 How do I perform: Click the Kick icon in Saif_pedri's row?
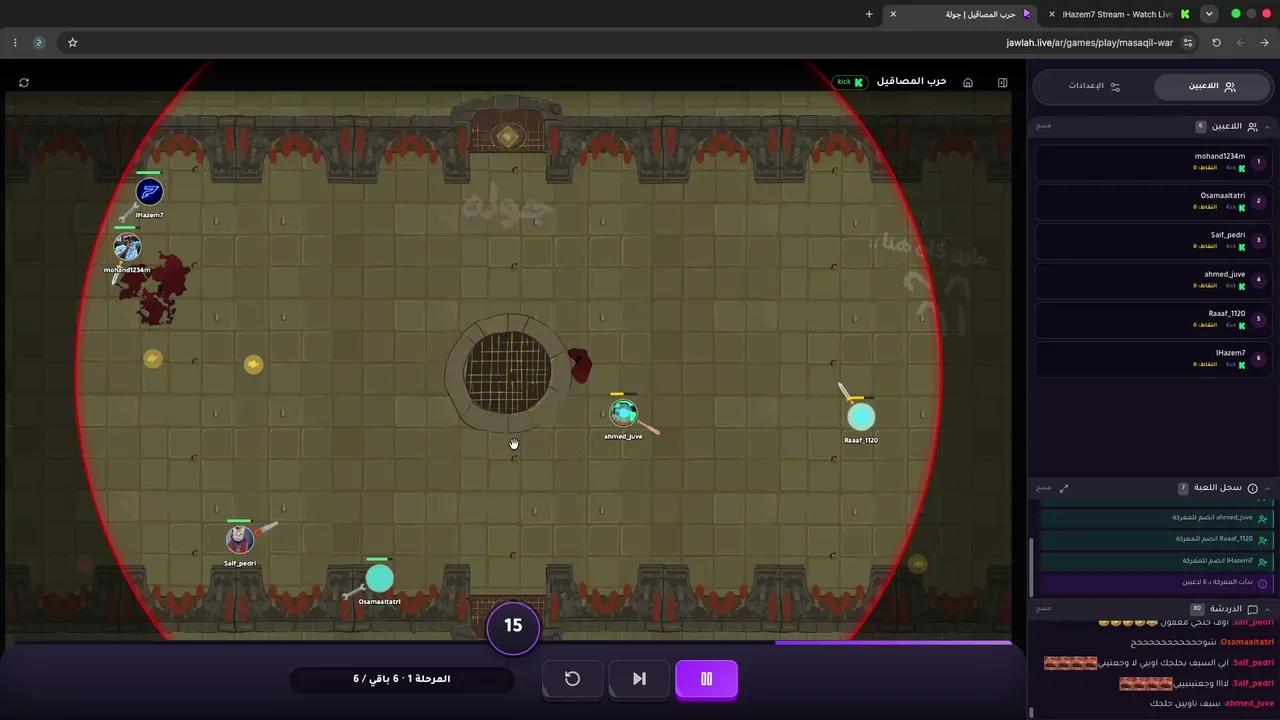coord(1242,247)
